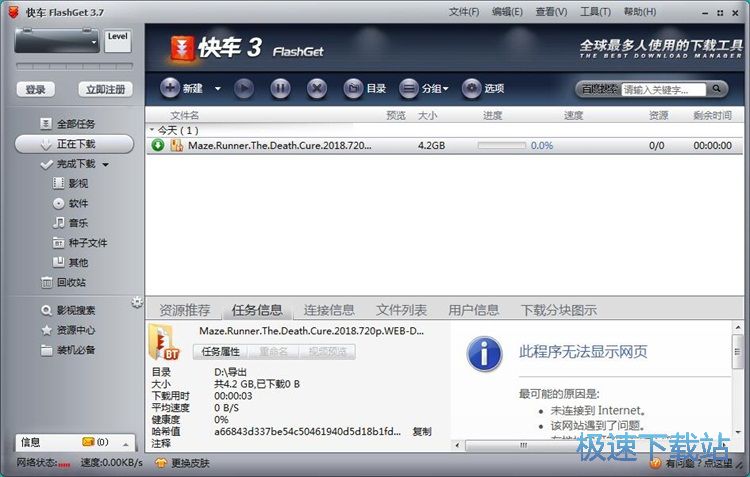Switch to the 下载分块图示 tab
The width and height of the screenshot is (750, 477).
point(559,311)
